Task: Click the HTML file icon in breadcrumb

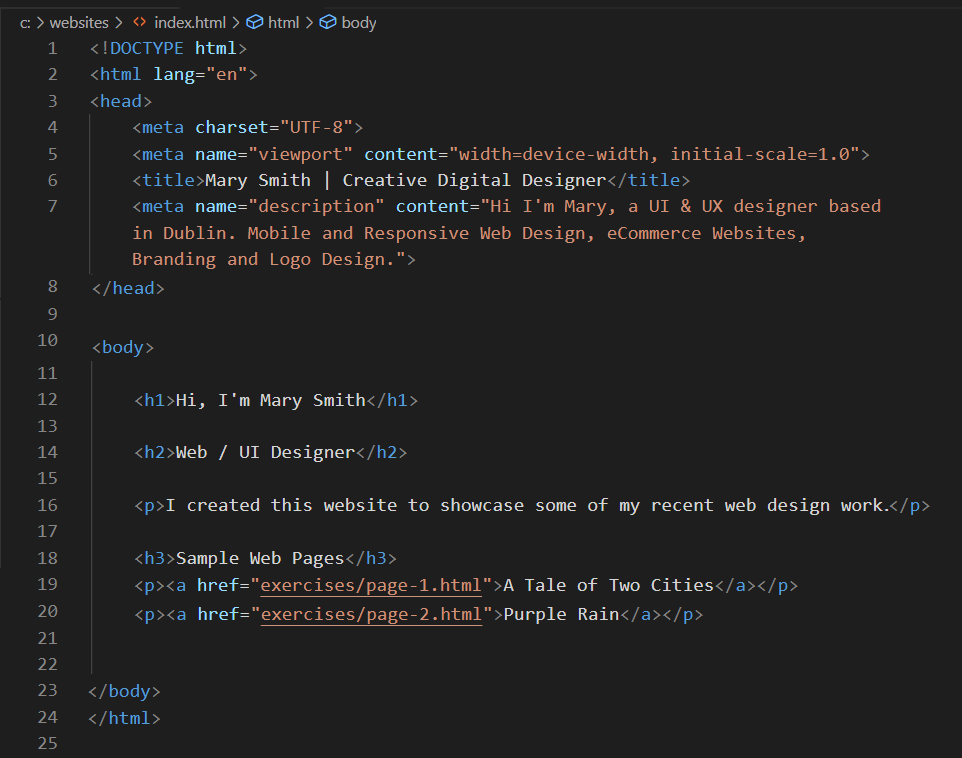Action: 139,22
